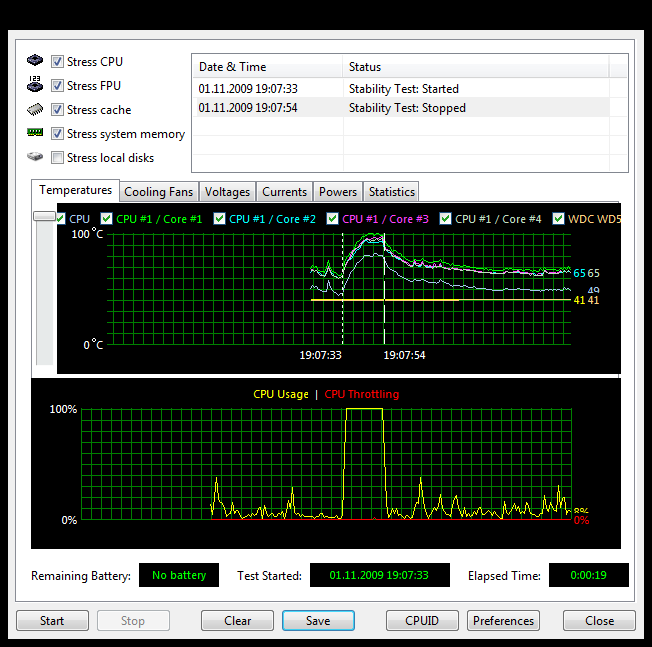Hide the CPU temperature graph line
The width and height of the screenshot is (652, 647).
pyautogui.click(x=61, y=219)
